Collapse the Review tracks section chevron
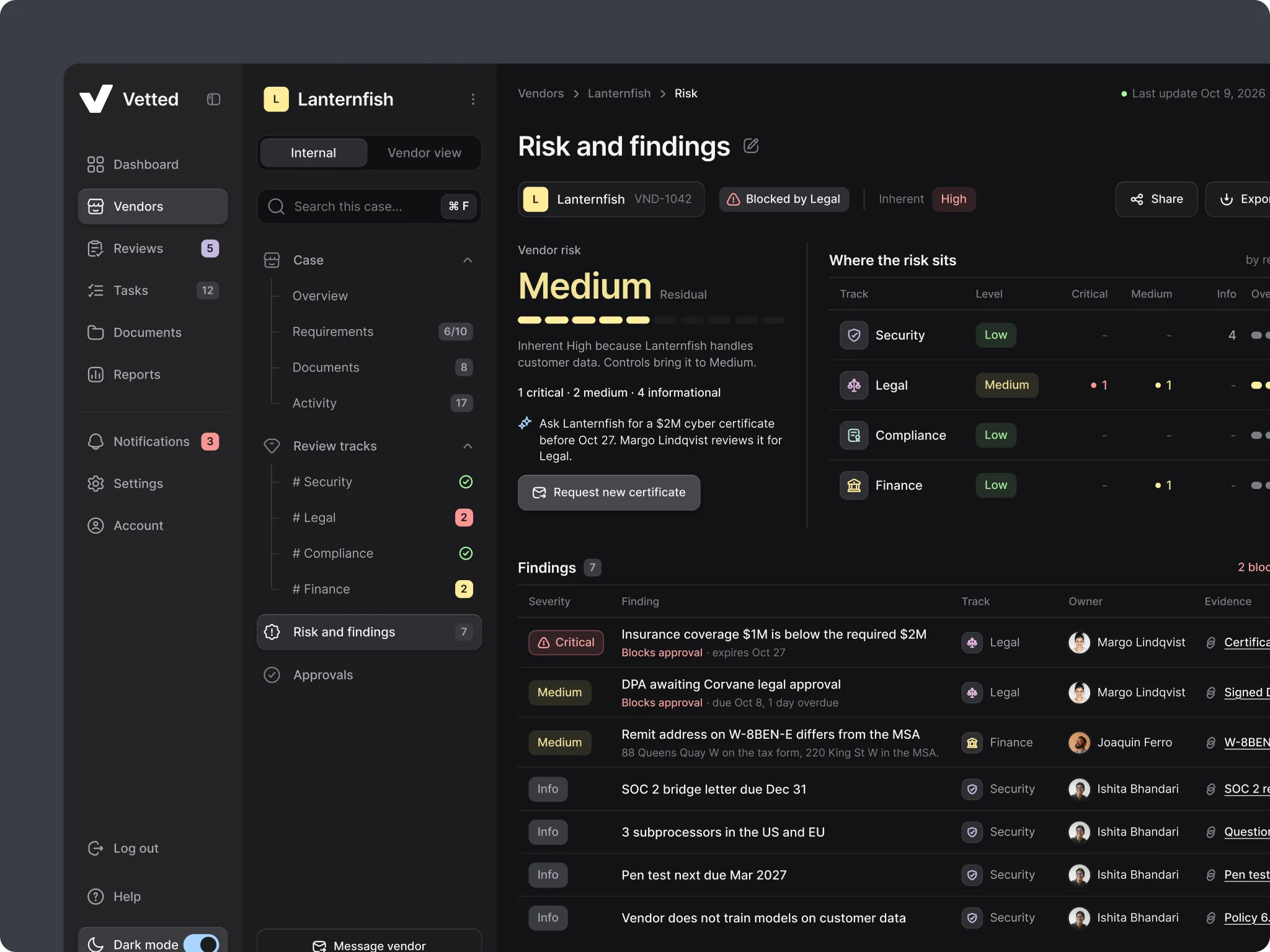 click(468, 446)
